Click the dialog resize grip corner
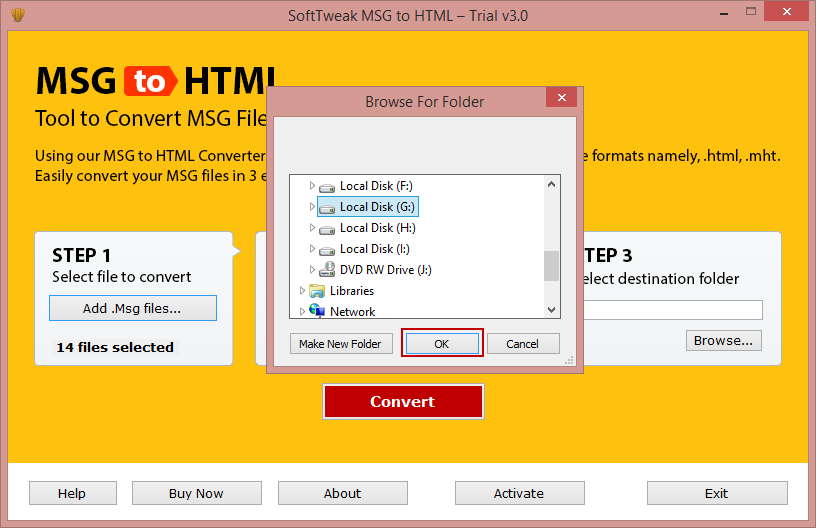This screenshot has height=528, width=816. click(x=569, y=360)
